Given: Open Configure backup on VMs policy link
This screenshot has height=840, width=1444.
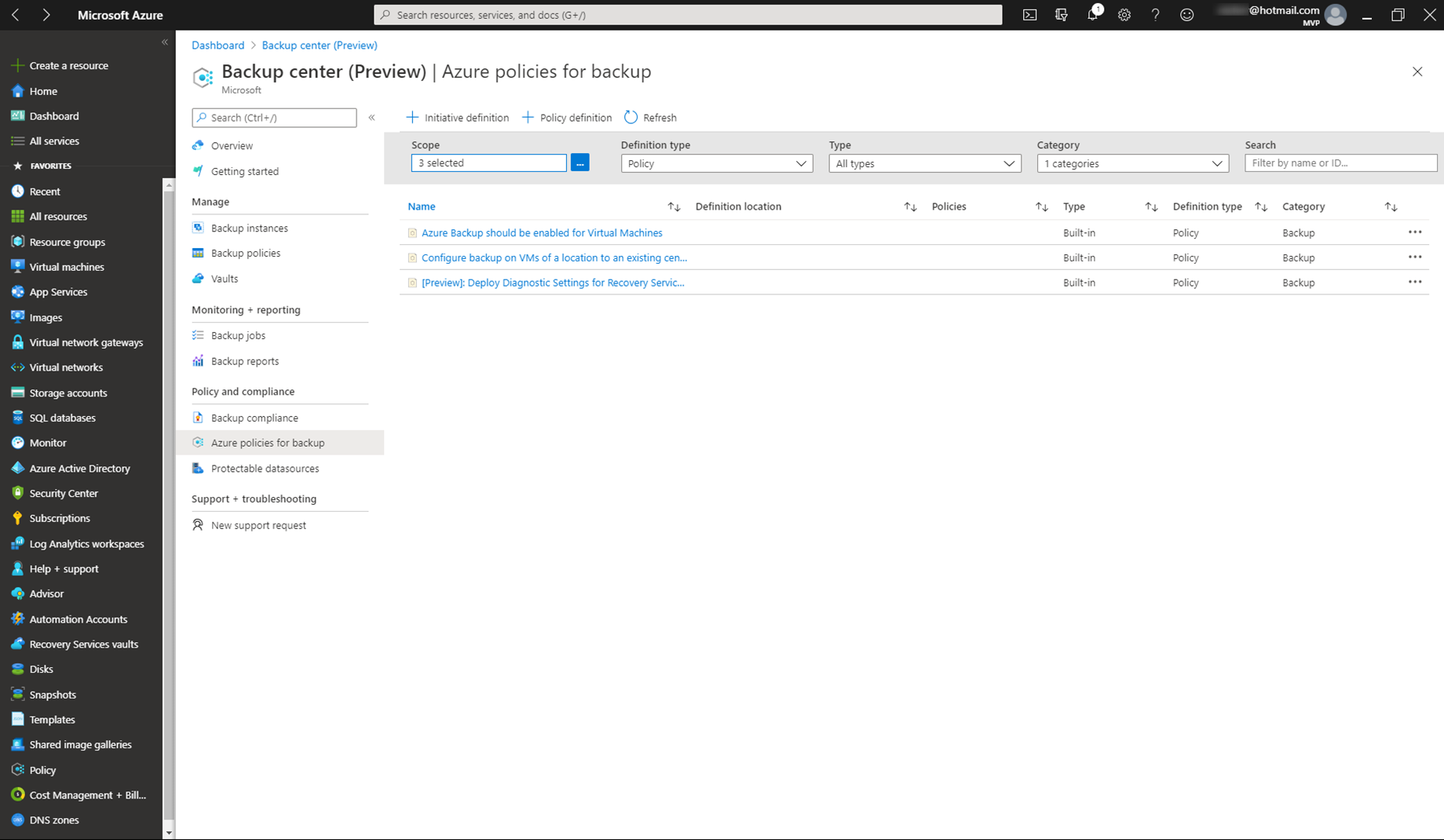Looking at the screenshot, I should (x=554, y=257).
